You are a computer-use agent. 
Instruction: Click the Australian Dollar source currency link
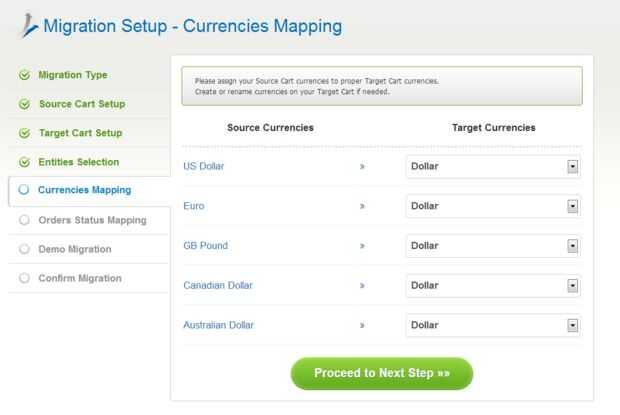point(218,325)
